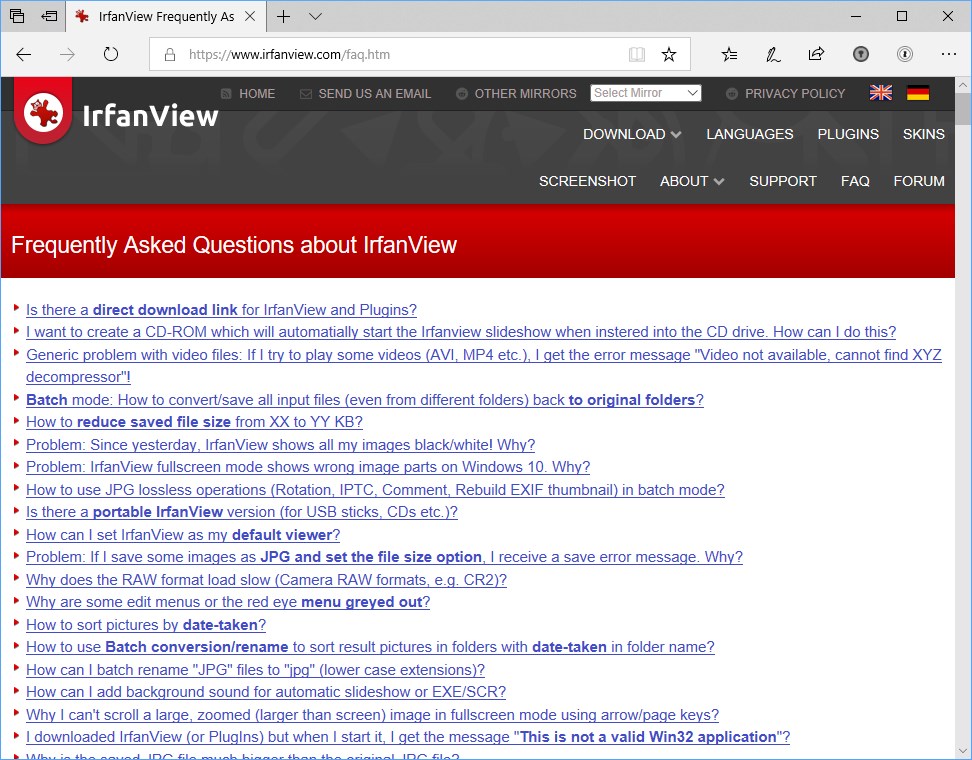972x760 pixels.
Task: Open German site version via the German flag
Action: 917,93
